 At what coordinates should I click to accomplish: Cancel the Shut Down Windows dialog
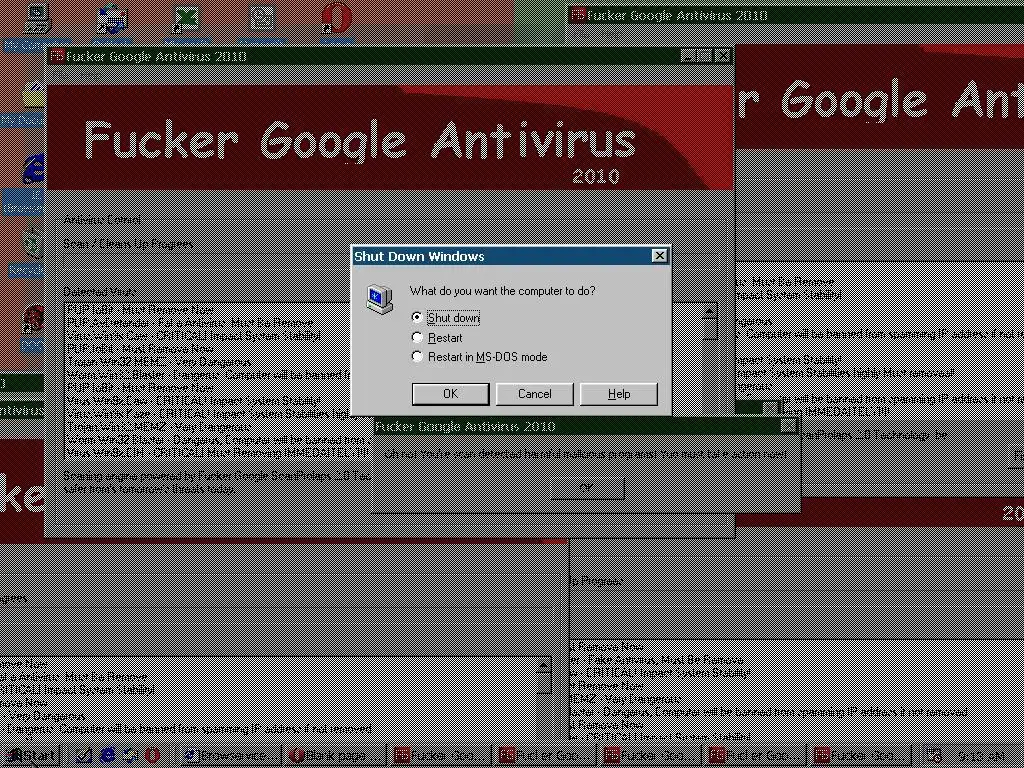coord(534,394)
